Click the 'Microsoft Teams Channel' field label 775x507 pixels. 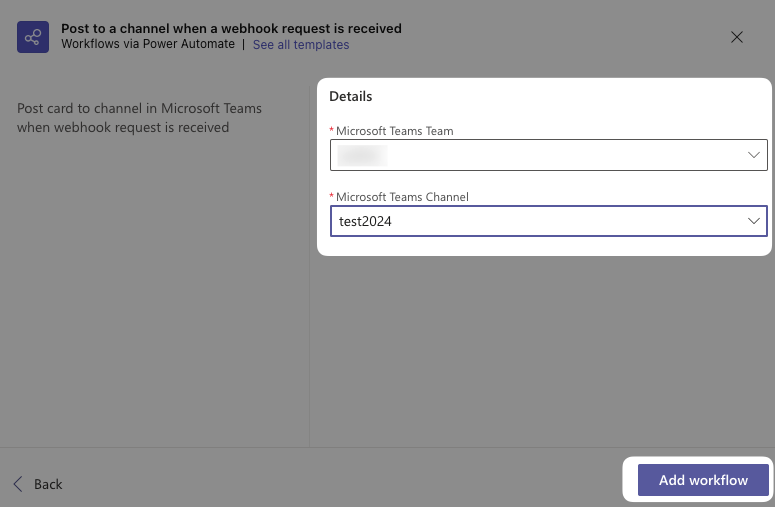pos(402,197)
